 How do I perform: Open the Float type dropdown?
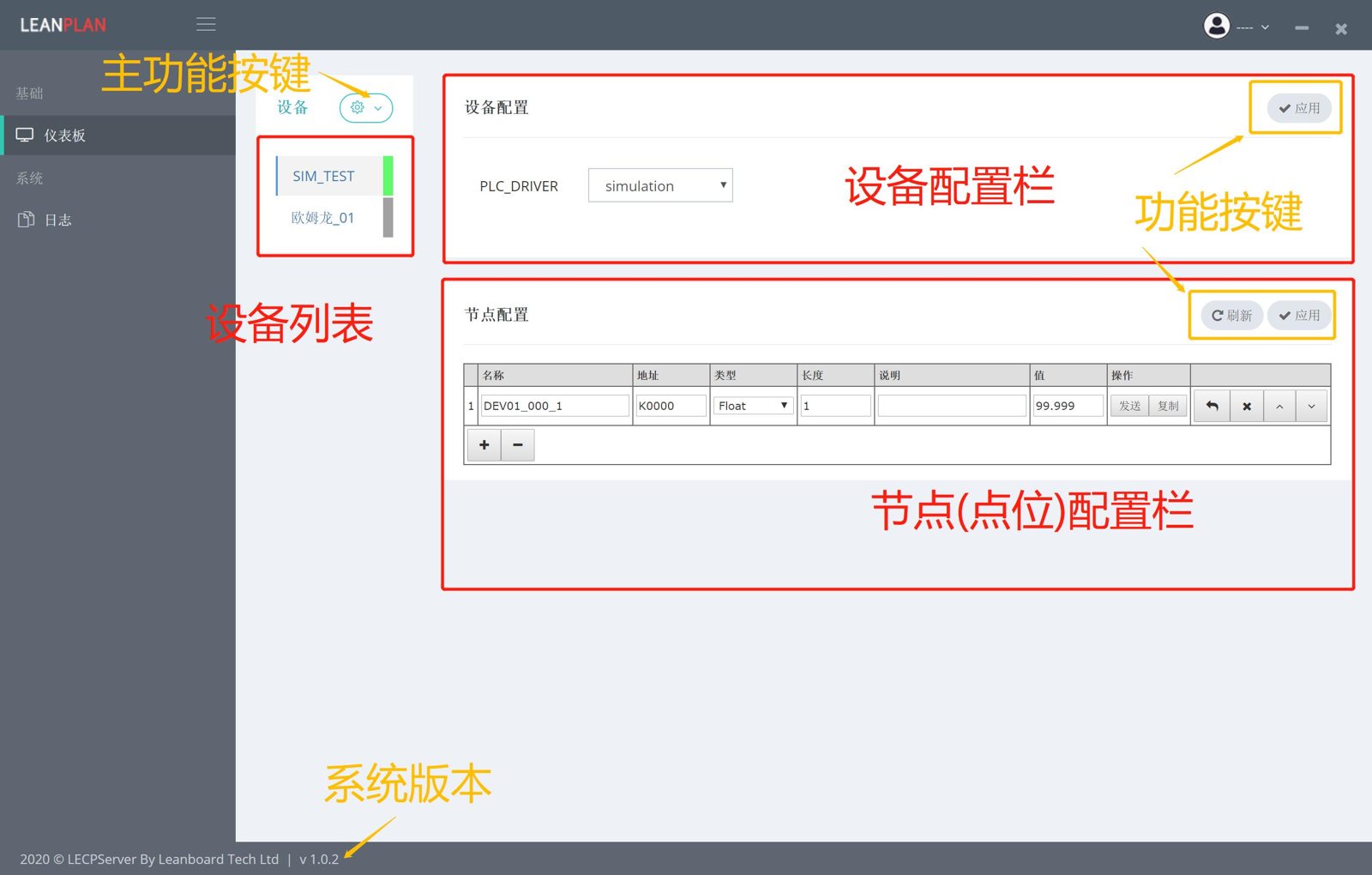753,406
